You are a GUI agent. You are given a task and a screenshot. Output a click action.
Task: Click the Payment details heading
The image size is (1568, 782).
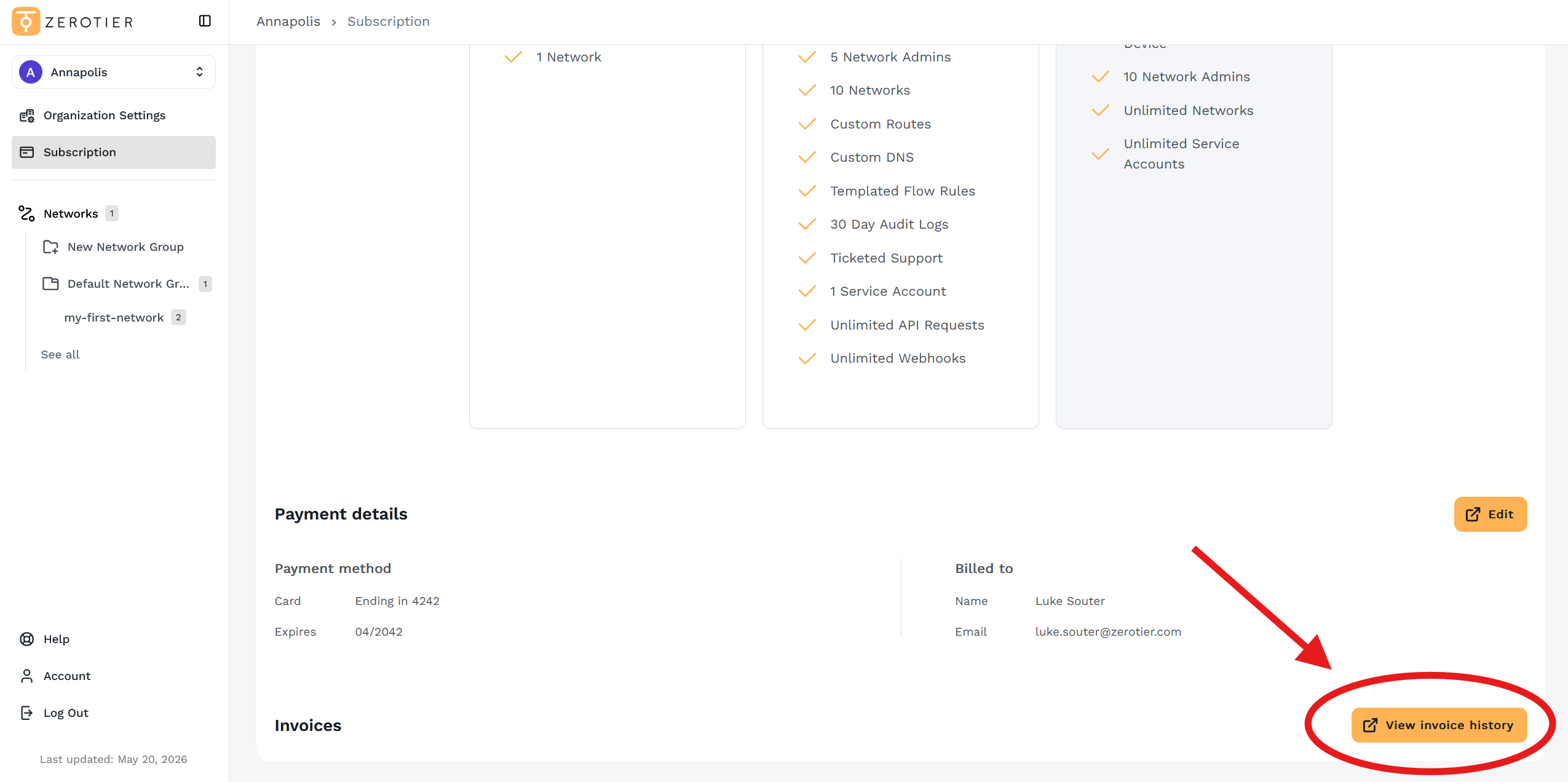point(341,514)
